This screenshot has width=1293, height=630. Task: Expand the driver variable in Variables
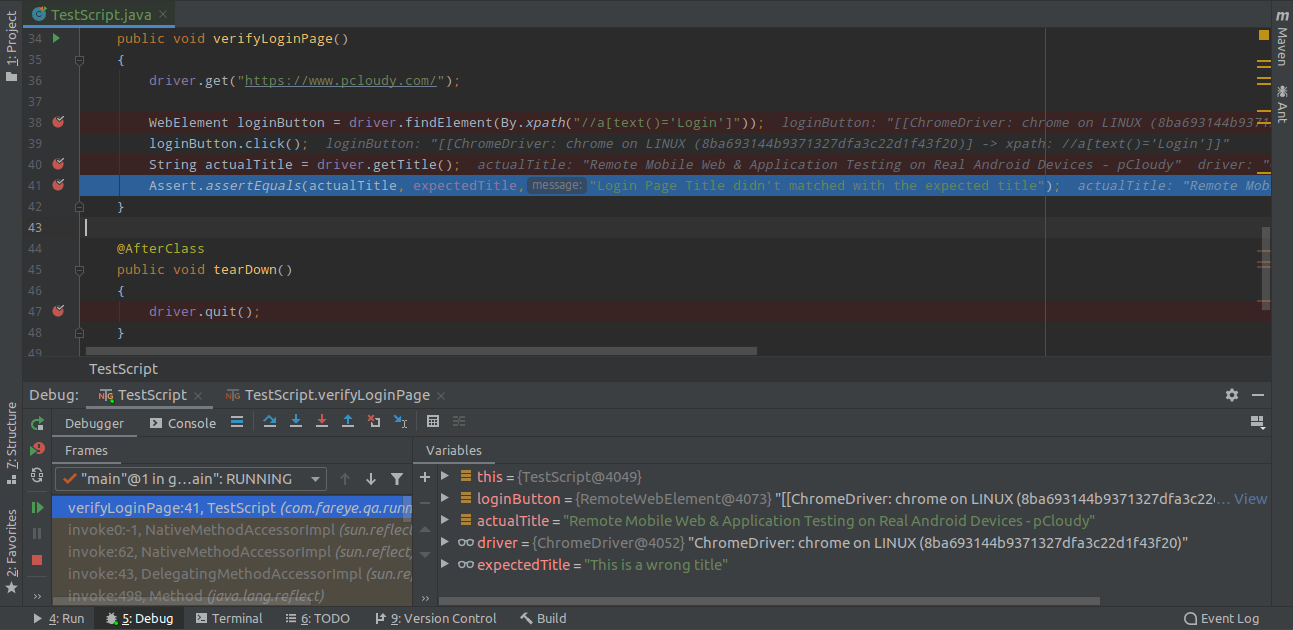click(445, 542)
